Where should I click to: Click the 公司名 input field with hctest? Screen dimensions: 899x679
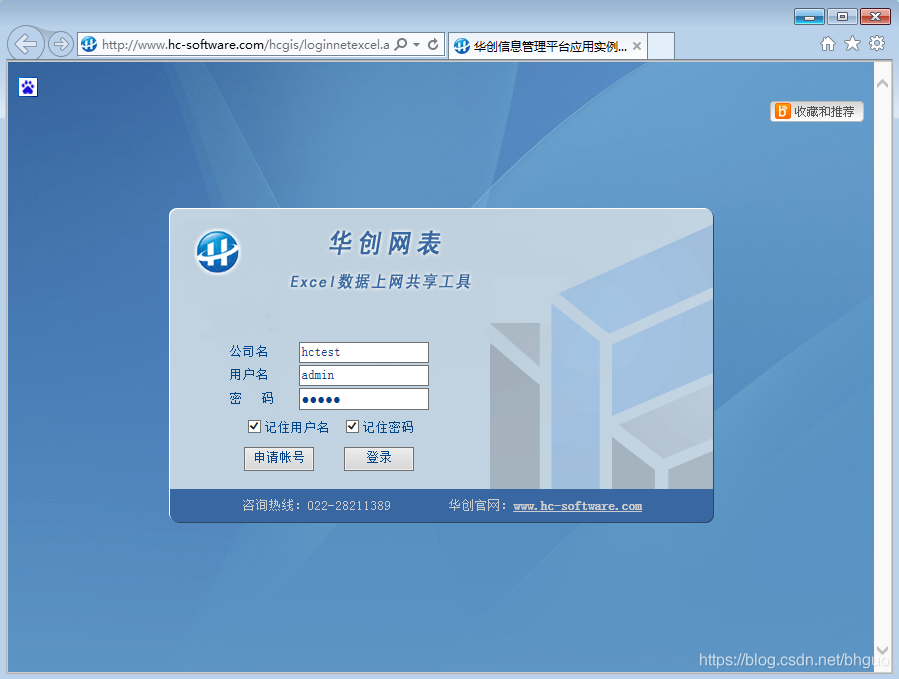[x=363, y=352]
